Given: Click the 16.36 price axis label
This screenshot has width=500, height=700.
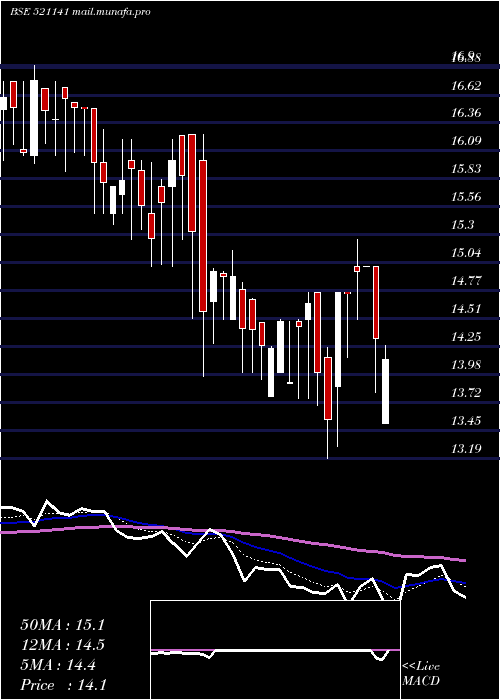Looking at the screenshot, I should coord(466,112).
